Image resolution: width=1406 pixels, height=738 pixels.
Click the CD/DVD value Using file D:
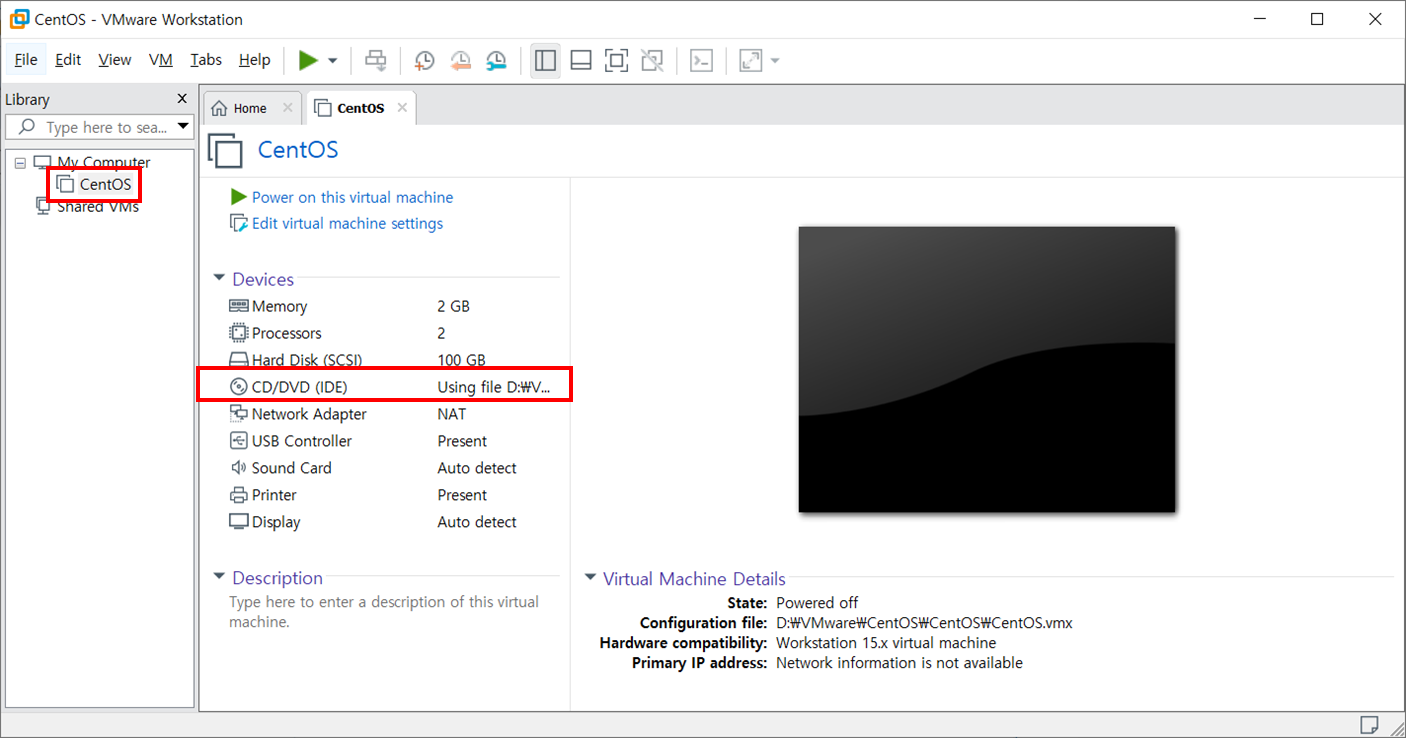(x=493, y=387)
